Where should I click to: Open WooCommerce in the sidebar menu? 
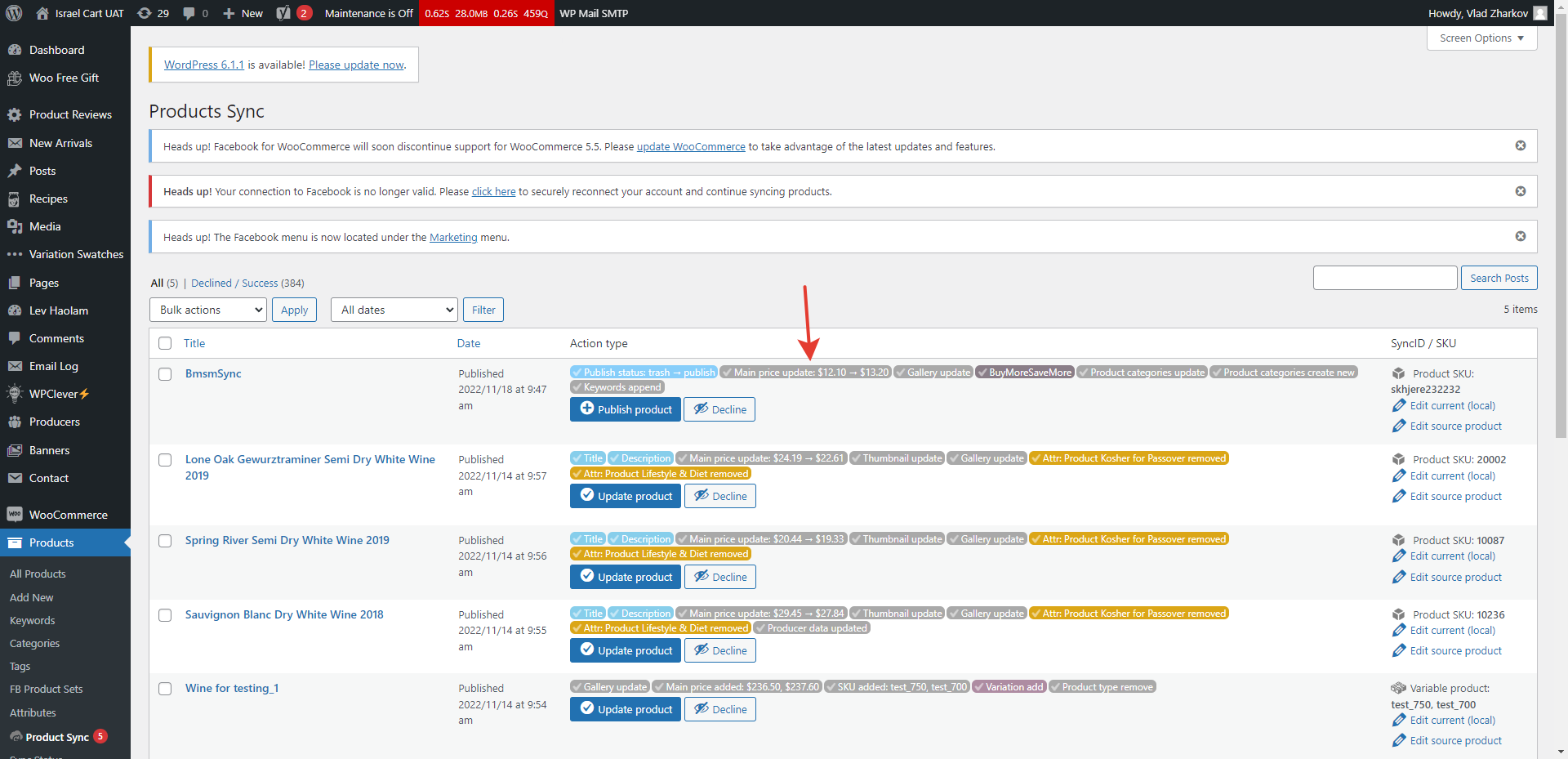point(68,515)
